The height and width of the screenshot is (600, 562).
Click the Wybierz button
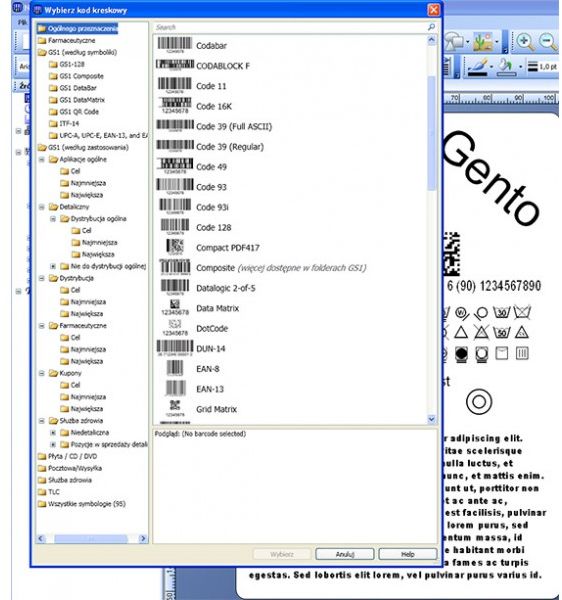pyautogui.click(x=282, y=554)
